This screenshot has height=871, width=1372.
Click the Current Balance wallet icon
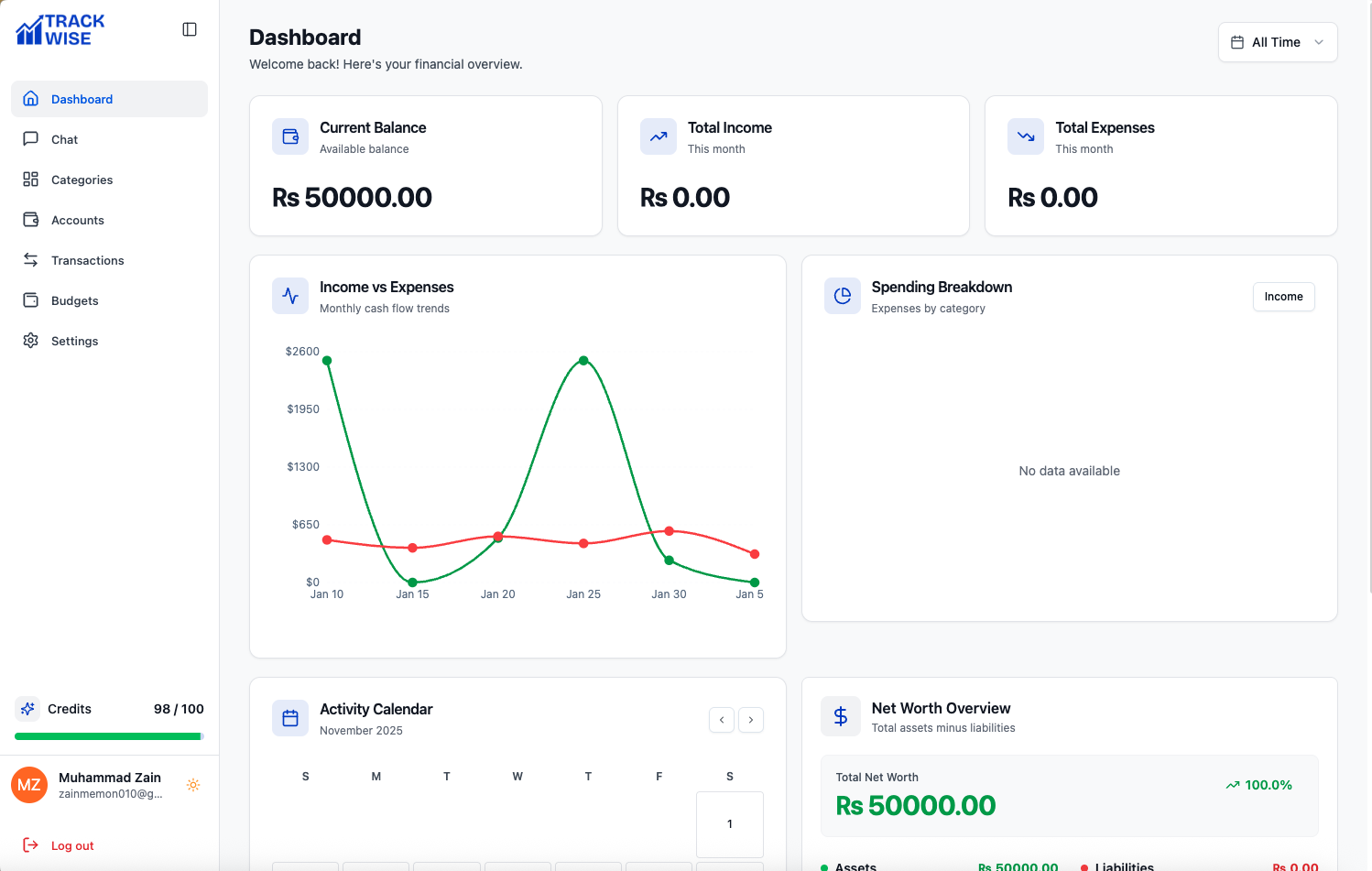tap(290, 136)
